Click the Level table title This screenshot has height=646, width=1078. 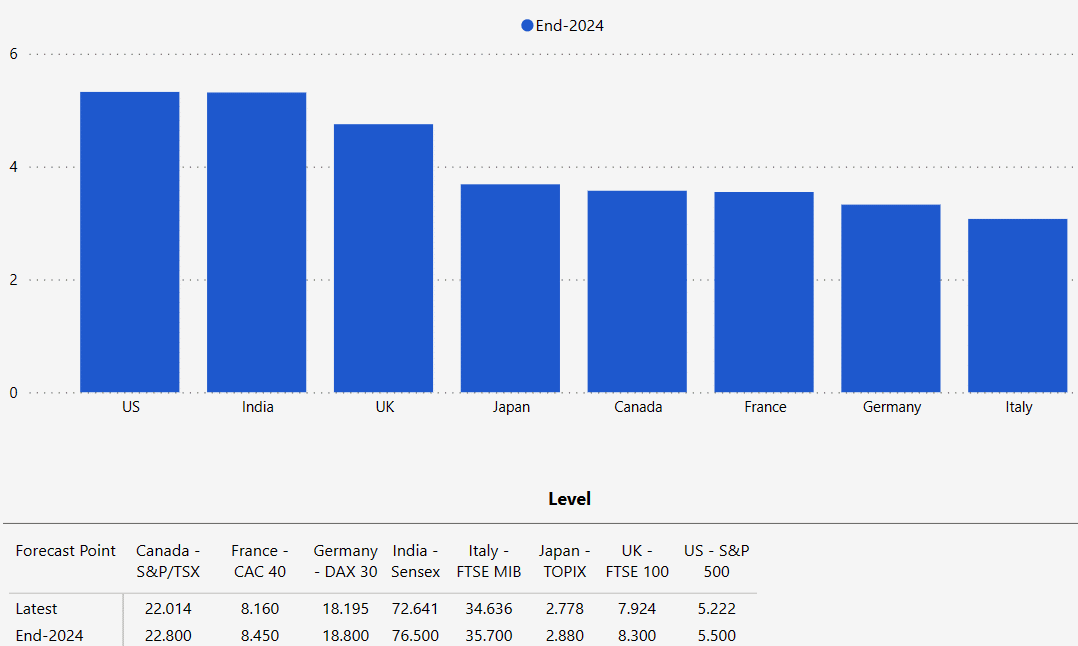click(569, 498)
